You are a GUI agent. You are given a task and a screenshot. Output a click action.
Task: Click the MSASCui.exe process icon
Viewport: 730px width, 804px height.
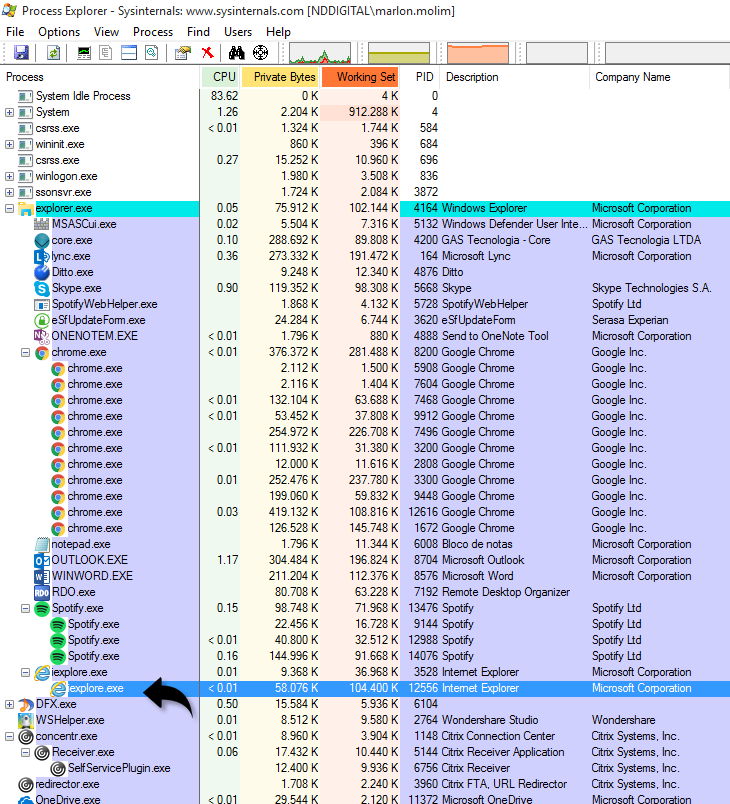pos(42,224)
